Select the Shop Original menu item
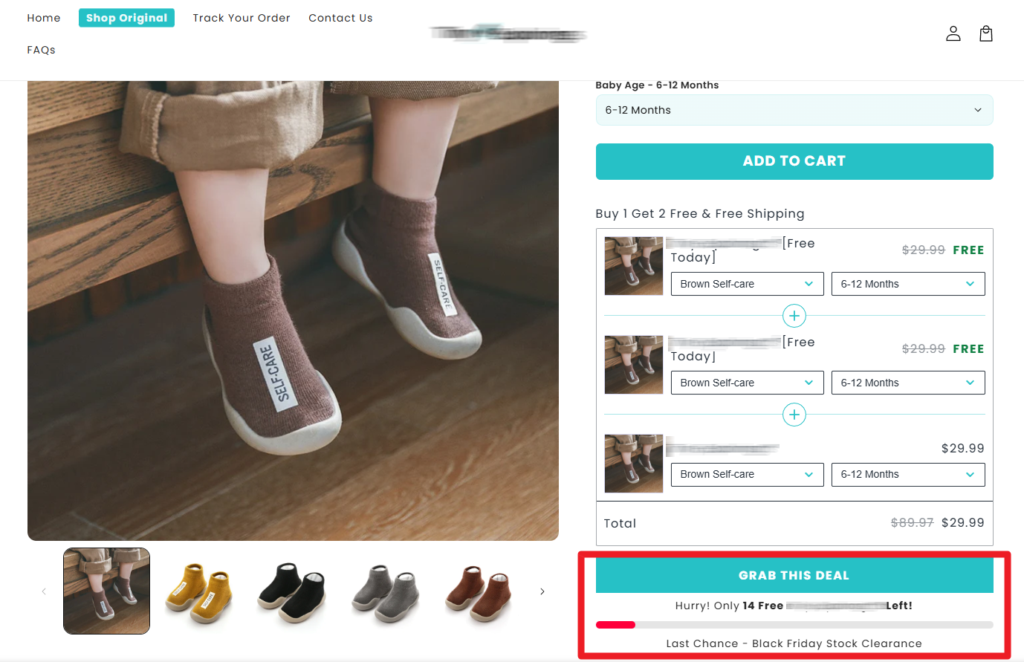 point(126,18)
